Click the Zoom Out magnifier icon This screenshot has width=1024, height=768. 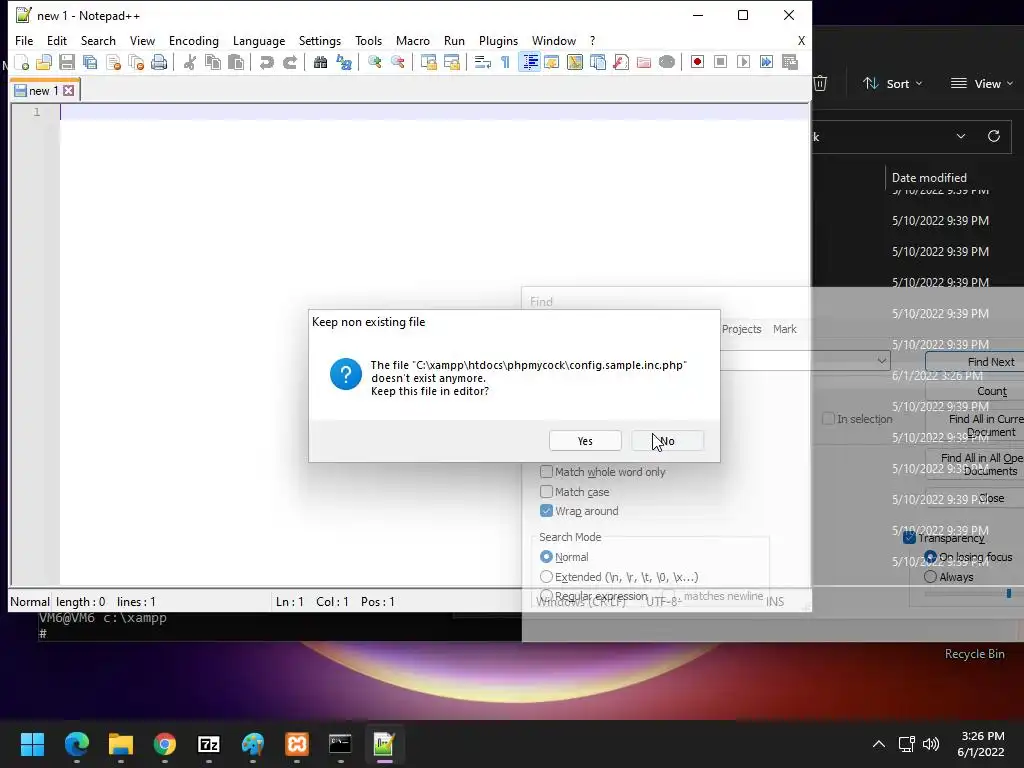(398, 62)
